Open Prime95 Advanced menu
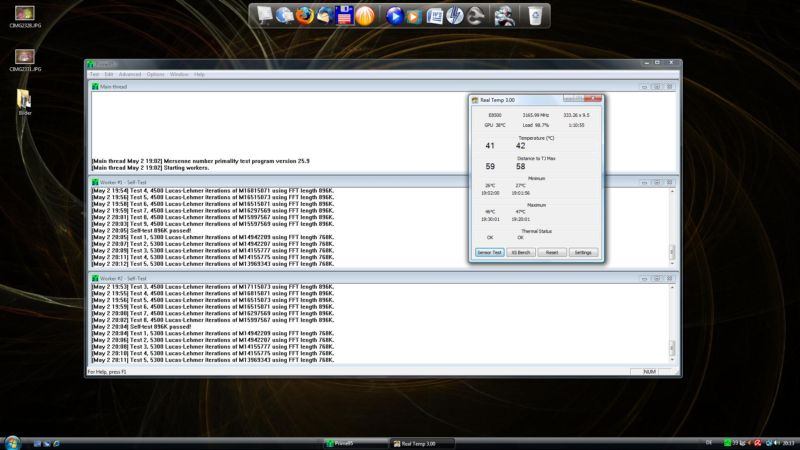 coord(130,74)
